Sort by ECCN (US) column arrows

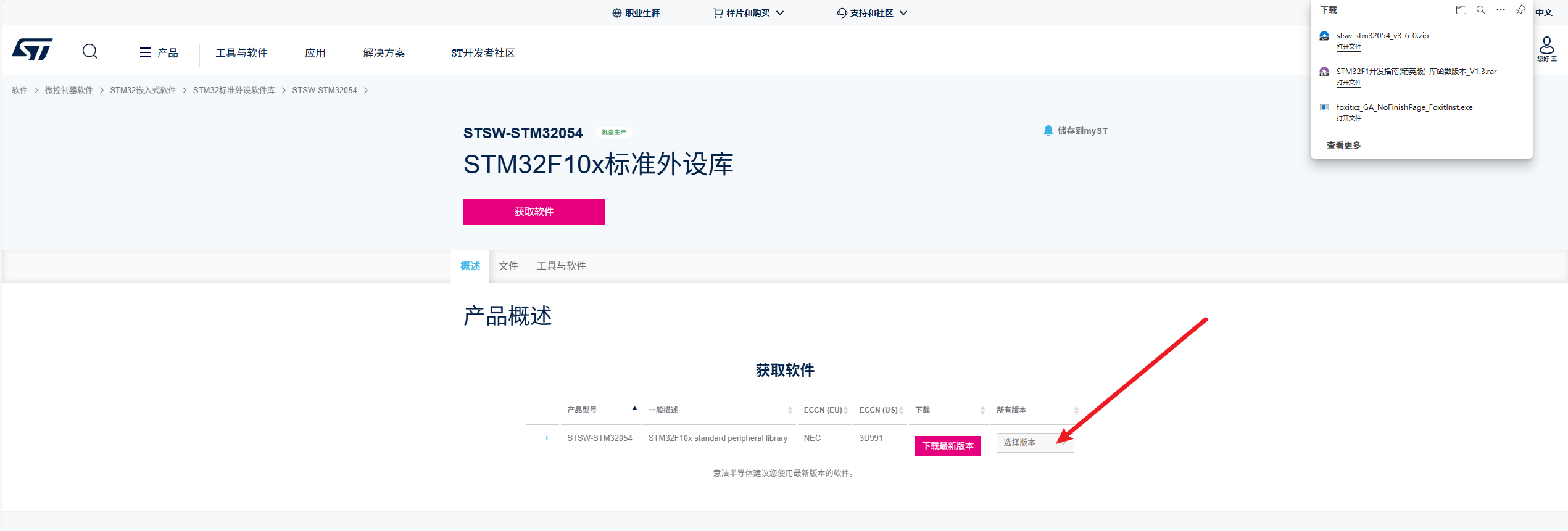901,410
